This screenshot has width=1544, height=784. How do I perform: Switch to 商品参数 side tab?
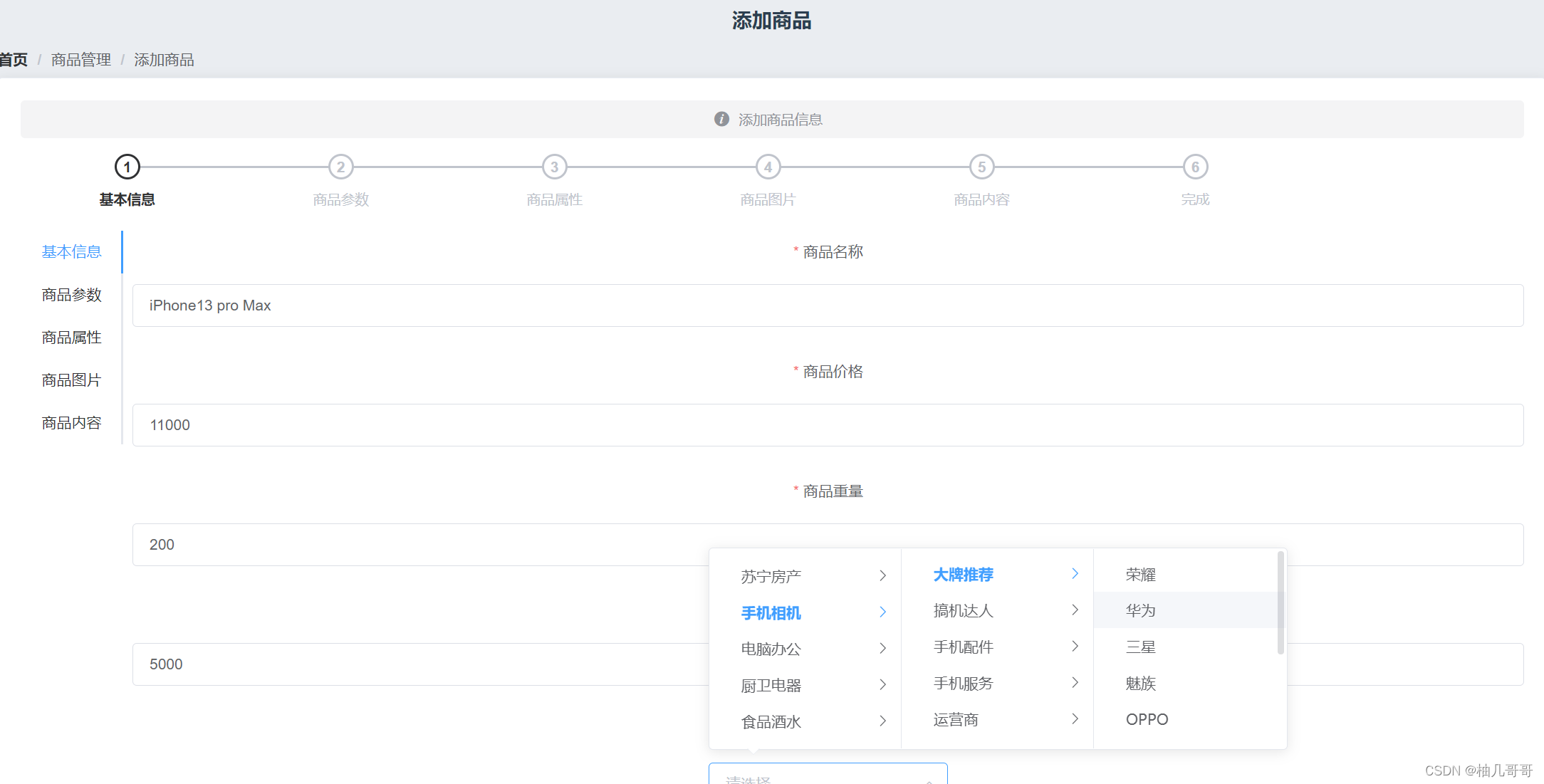click(x=71, y=295)
